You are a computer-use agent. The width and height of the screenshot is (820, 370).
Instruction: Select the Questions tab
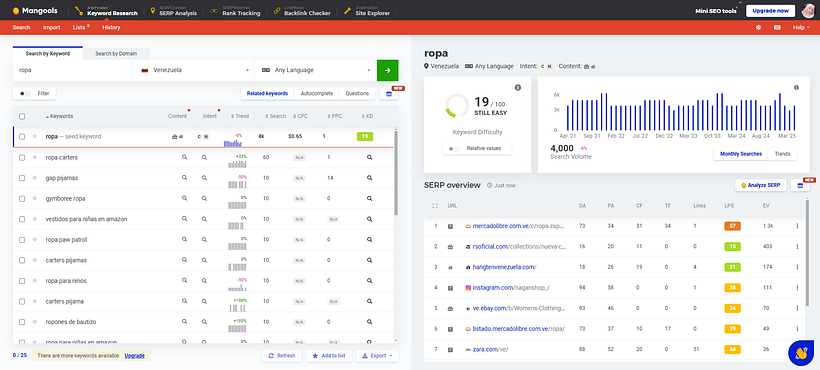[357, 94]
